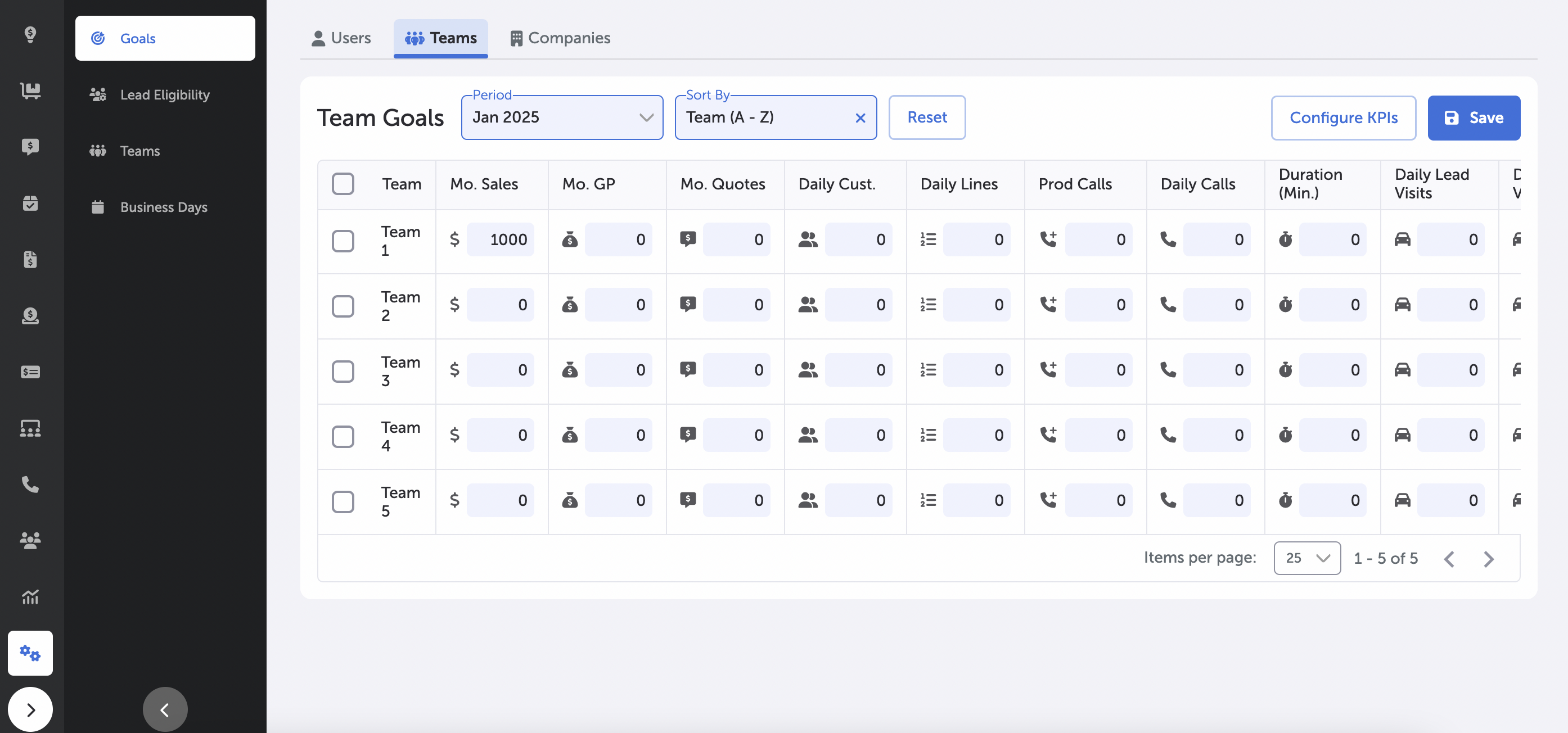This screenshot has height=733, width=1568.
Task: Click the Daily Calls phone icon in Team 1 row
Action: (x=1168, y=239)
